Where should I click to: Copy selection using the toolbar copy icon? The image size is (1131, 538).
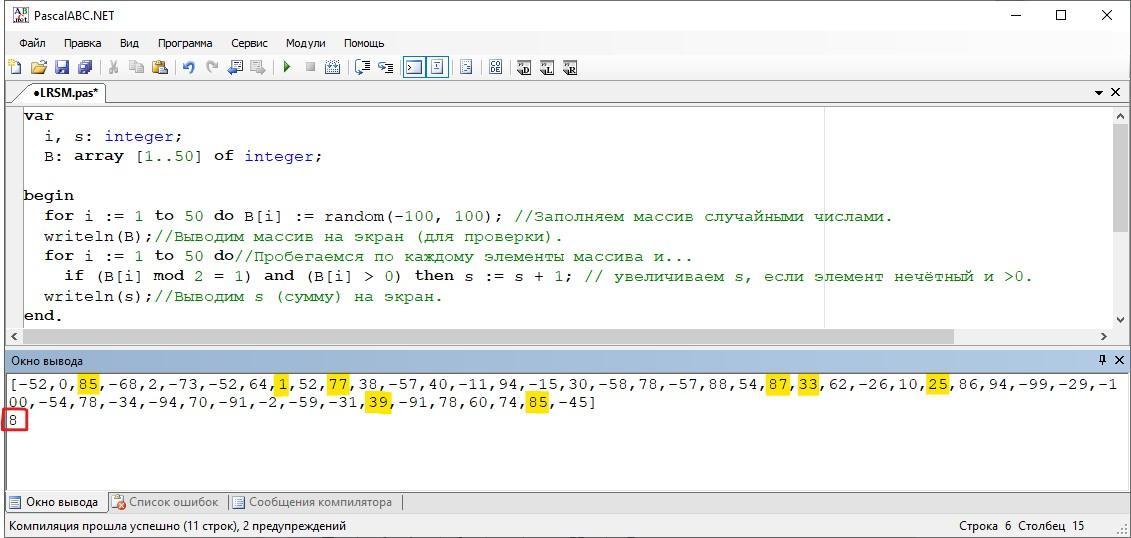pyautogui.click(x=136, y=67)
